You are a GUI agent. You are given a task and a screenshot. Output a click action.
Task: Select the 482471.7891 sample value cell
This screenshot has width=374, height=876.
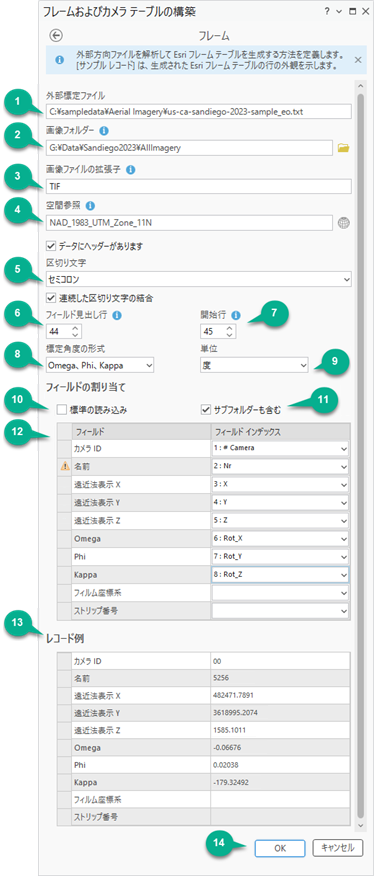pos(280,697)
